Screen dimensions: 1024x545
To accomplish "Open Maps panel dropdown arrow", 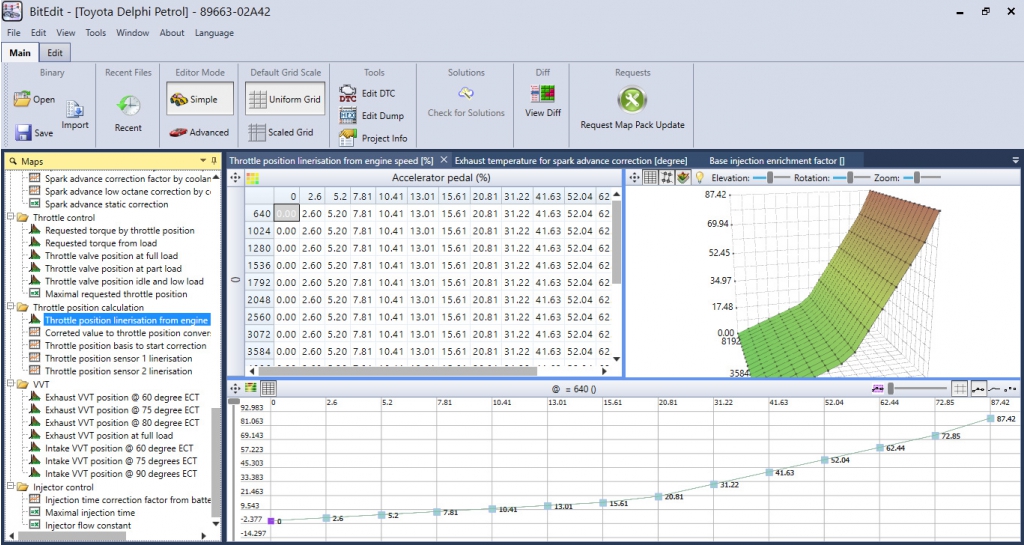I will [203, 161].
